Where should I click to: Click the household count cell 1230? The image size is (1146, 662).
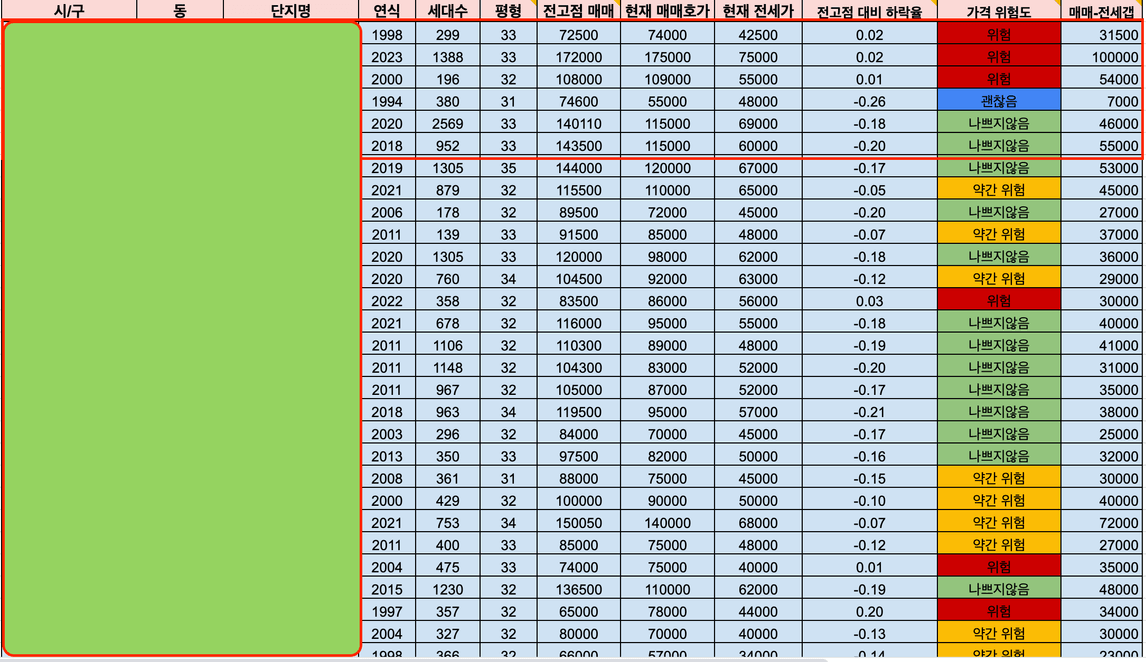[447, 589]
